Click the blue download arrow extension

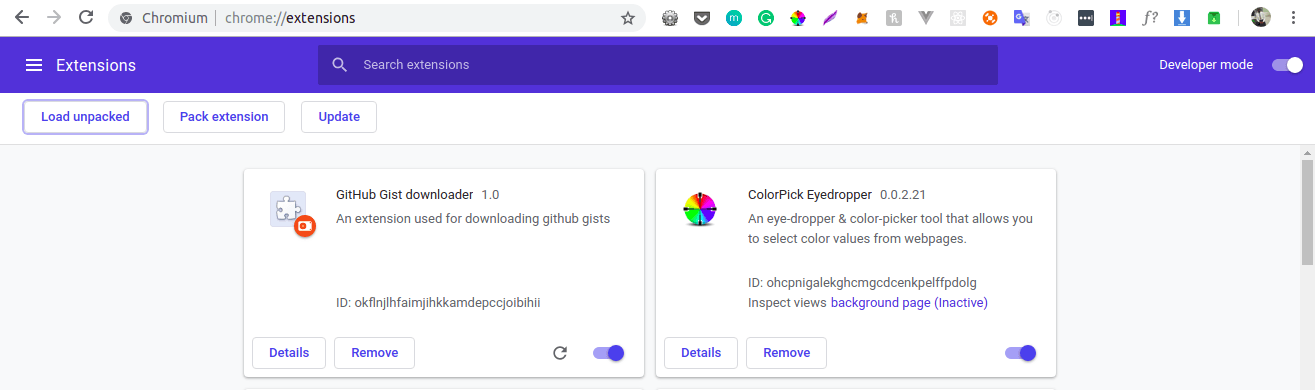coord(1182,18)
